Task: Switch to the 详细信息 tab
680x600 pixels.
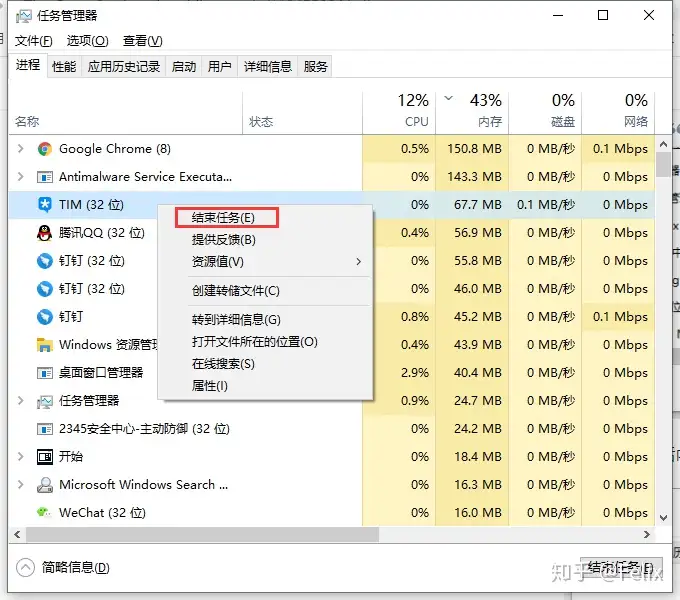Action: point(268,67)
